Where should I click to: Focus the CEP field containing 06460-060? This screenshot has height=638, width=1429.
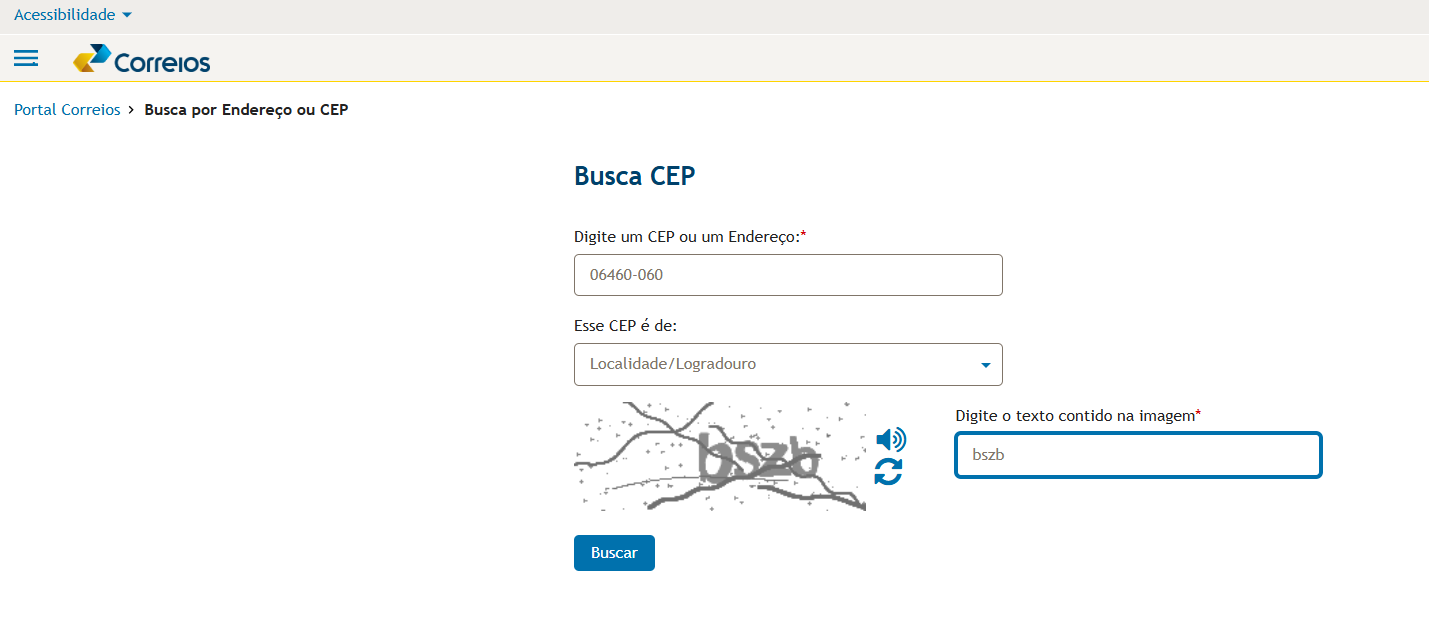pyautogui.click(x=788, y=275)
